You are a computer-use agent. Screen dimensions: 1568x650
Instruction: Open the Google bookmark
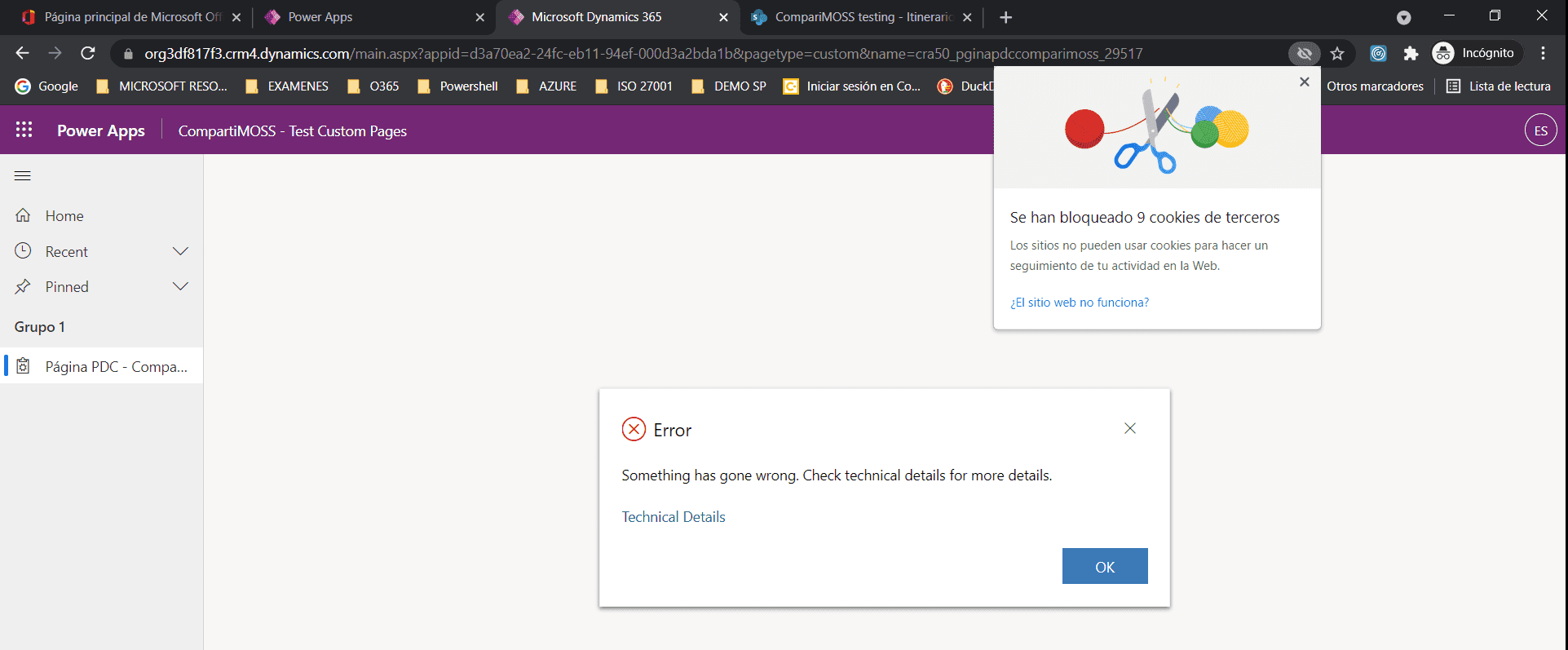click(x=46, y=86)
